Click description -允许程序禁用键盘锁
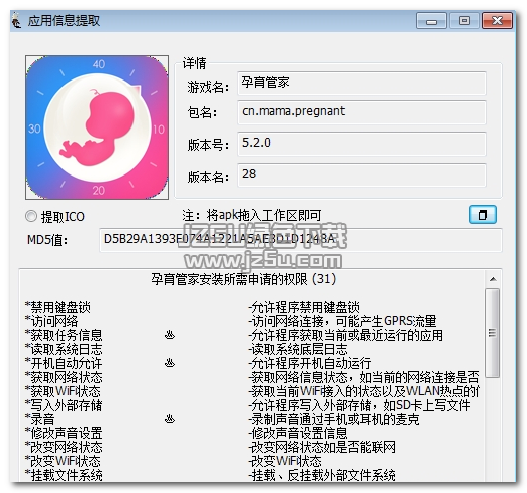Image resolution: width=527 pixels, height=493 pixels. 304,307
